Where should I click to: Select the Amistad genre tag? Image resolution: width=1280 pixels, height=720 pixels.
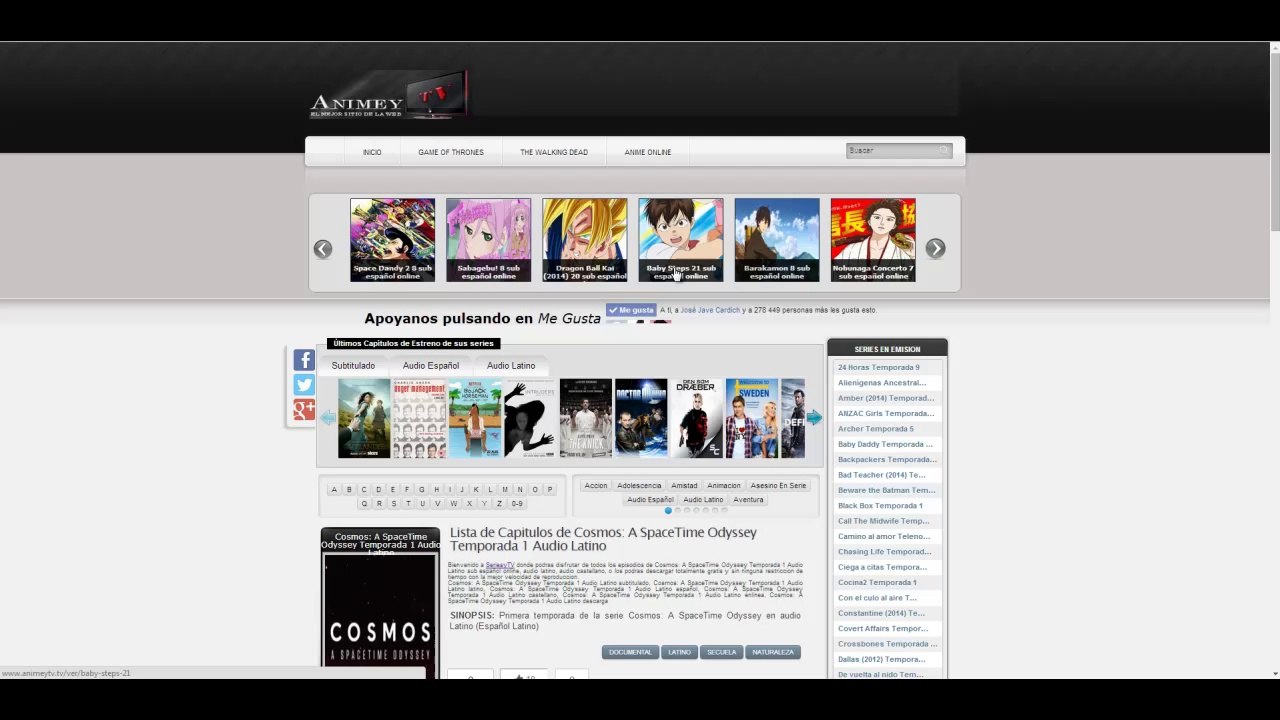pyautogui.click(x=685, y=486)
